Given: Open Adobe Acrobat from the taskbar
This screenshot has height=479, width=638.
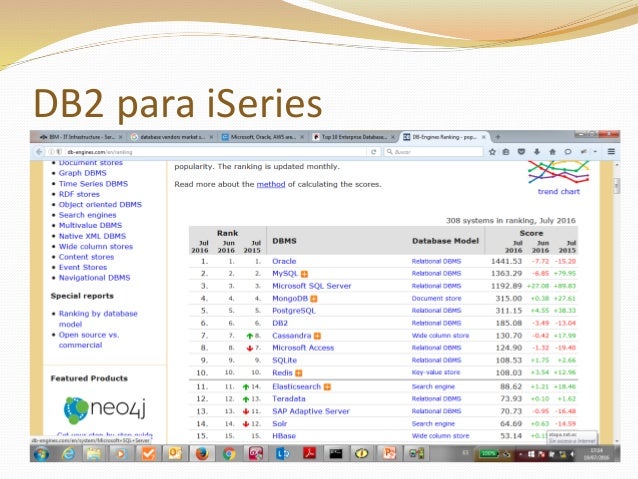Looking at the screenshot, I should pyautogui.click(x=309, y=453).
